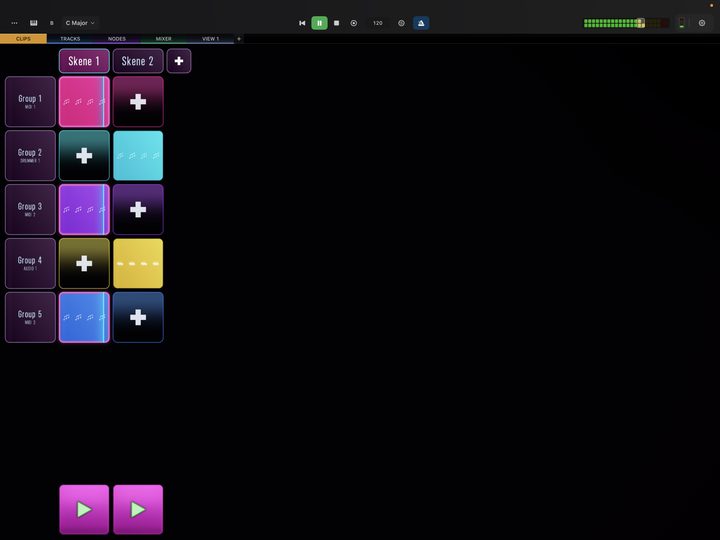Screen dimensions: 720x540
Task: Select the Group 5 track header
Action: point(30,317)
